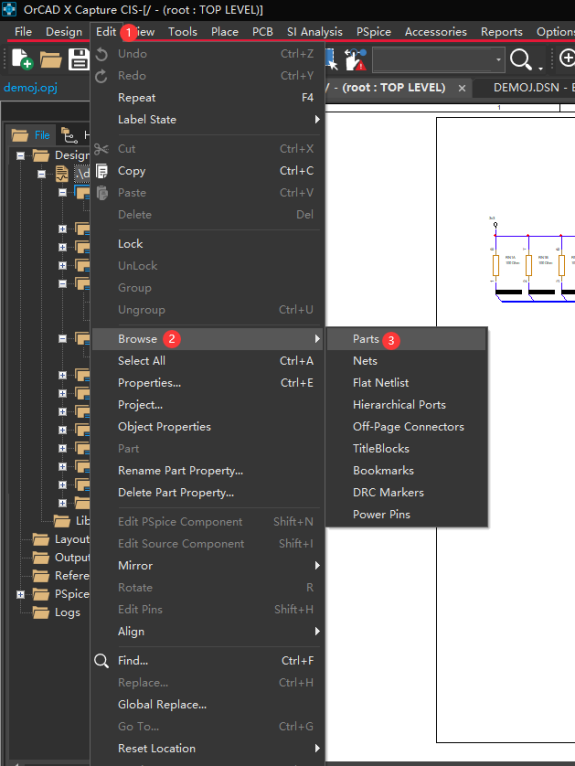Click the magnifier search icon in toolbar
The width and height of the screenshot is (575, 766).
(x=520, y=59)
